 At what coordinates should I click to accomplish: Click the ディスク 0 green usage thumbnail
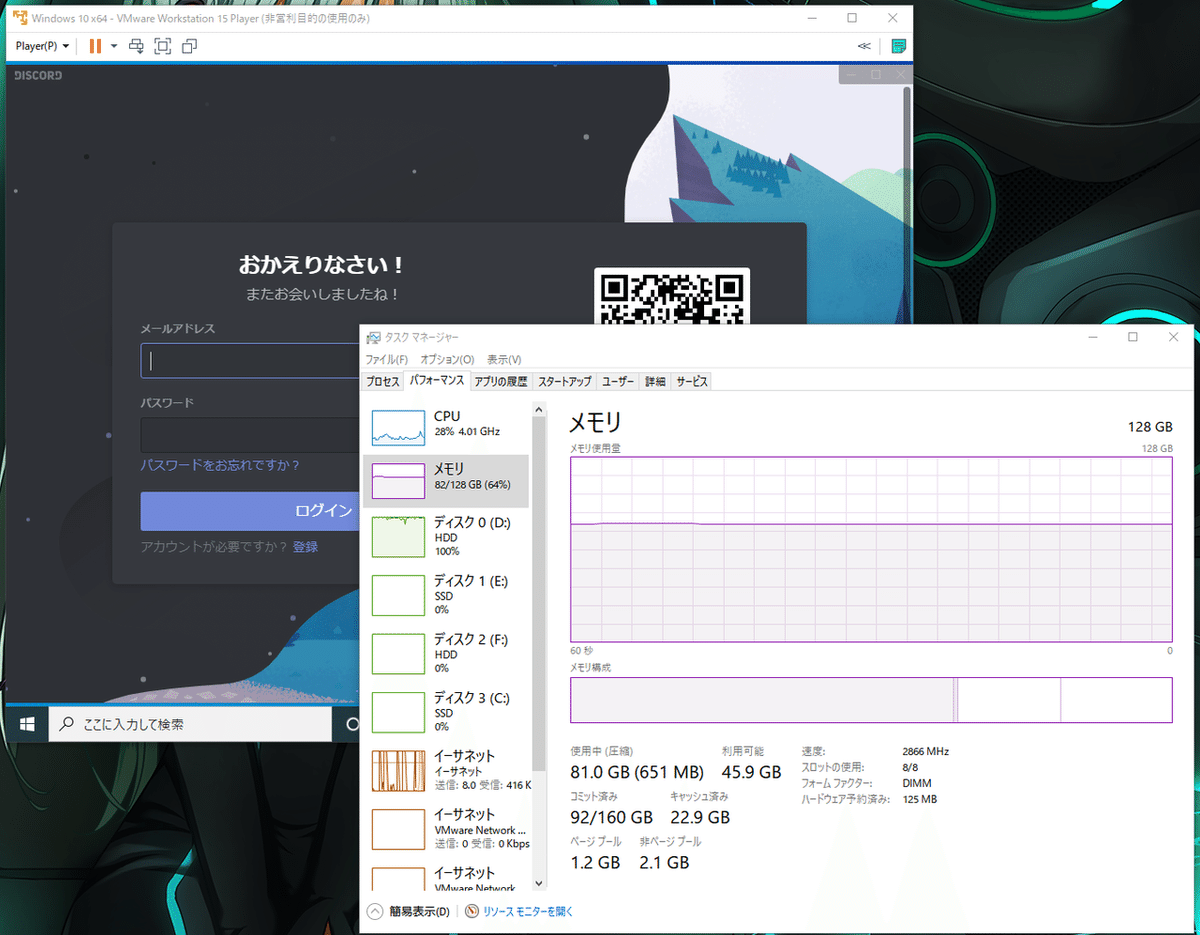pyautogui.click(x=398, y=537)
